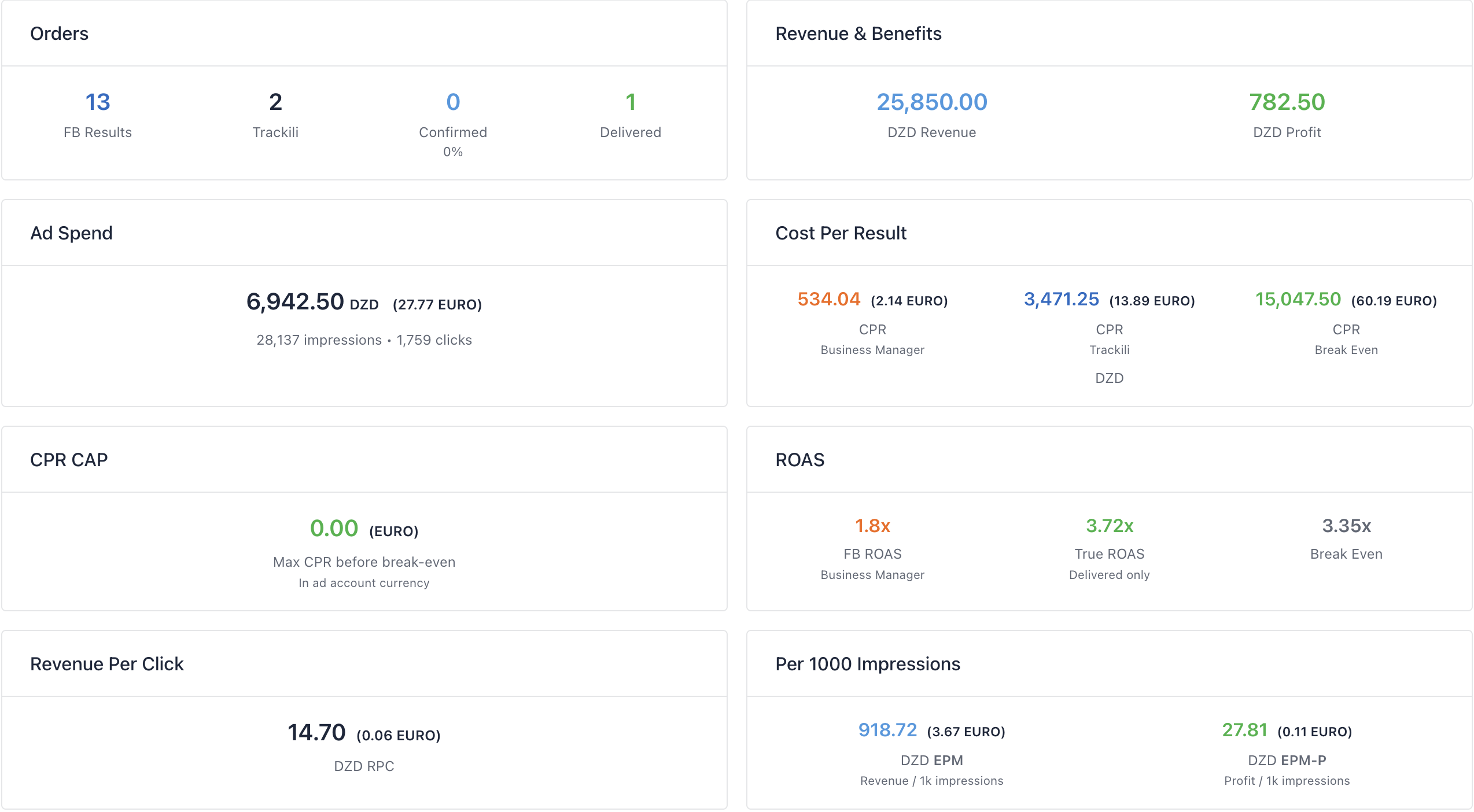
Task: Click the 3.72x True ROAS value
Action: 1109,526
